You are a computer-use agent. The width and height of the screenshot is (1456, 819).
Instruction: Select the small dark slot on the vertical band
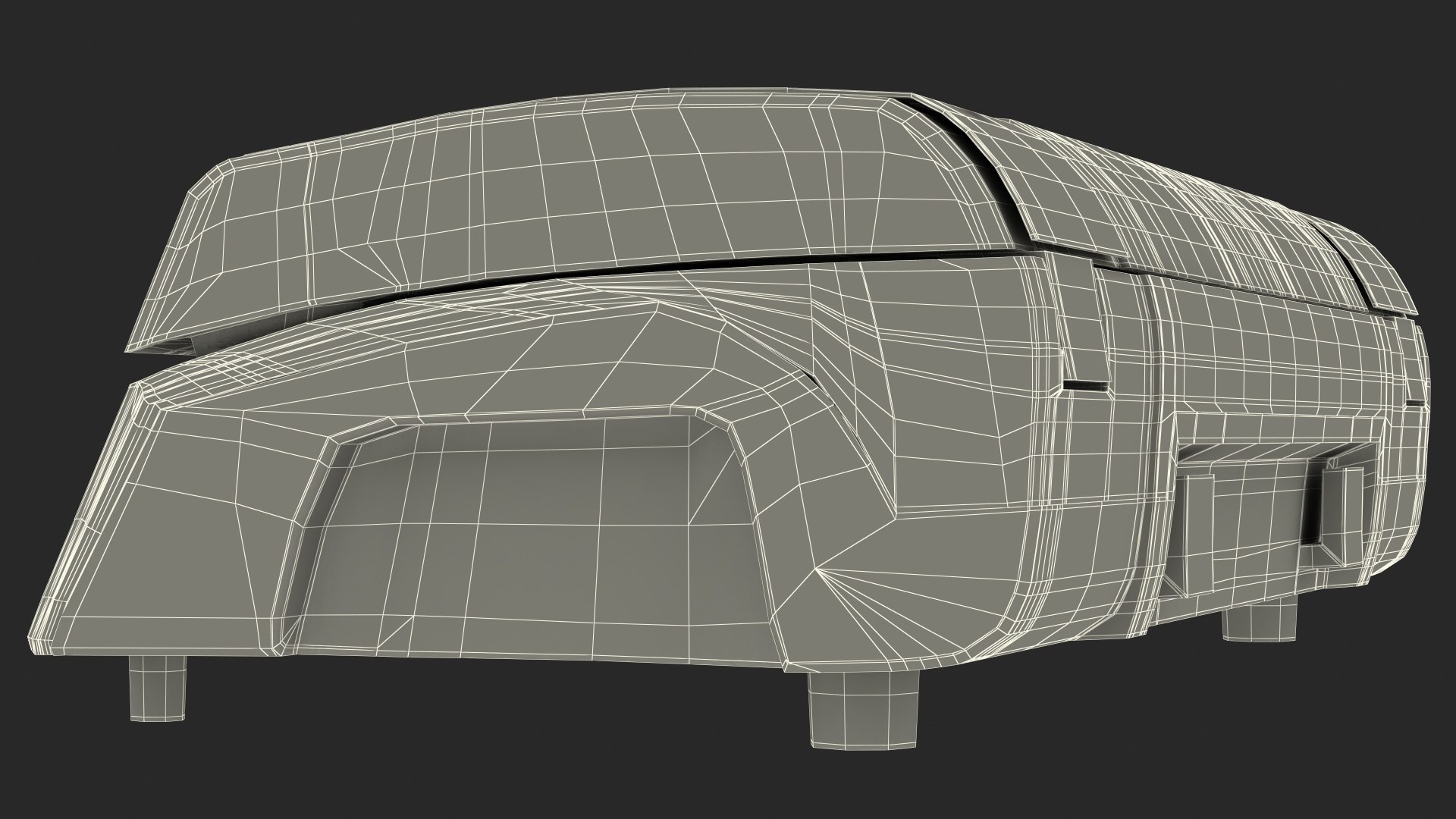[1085, 385]
